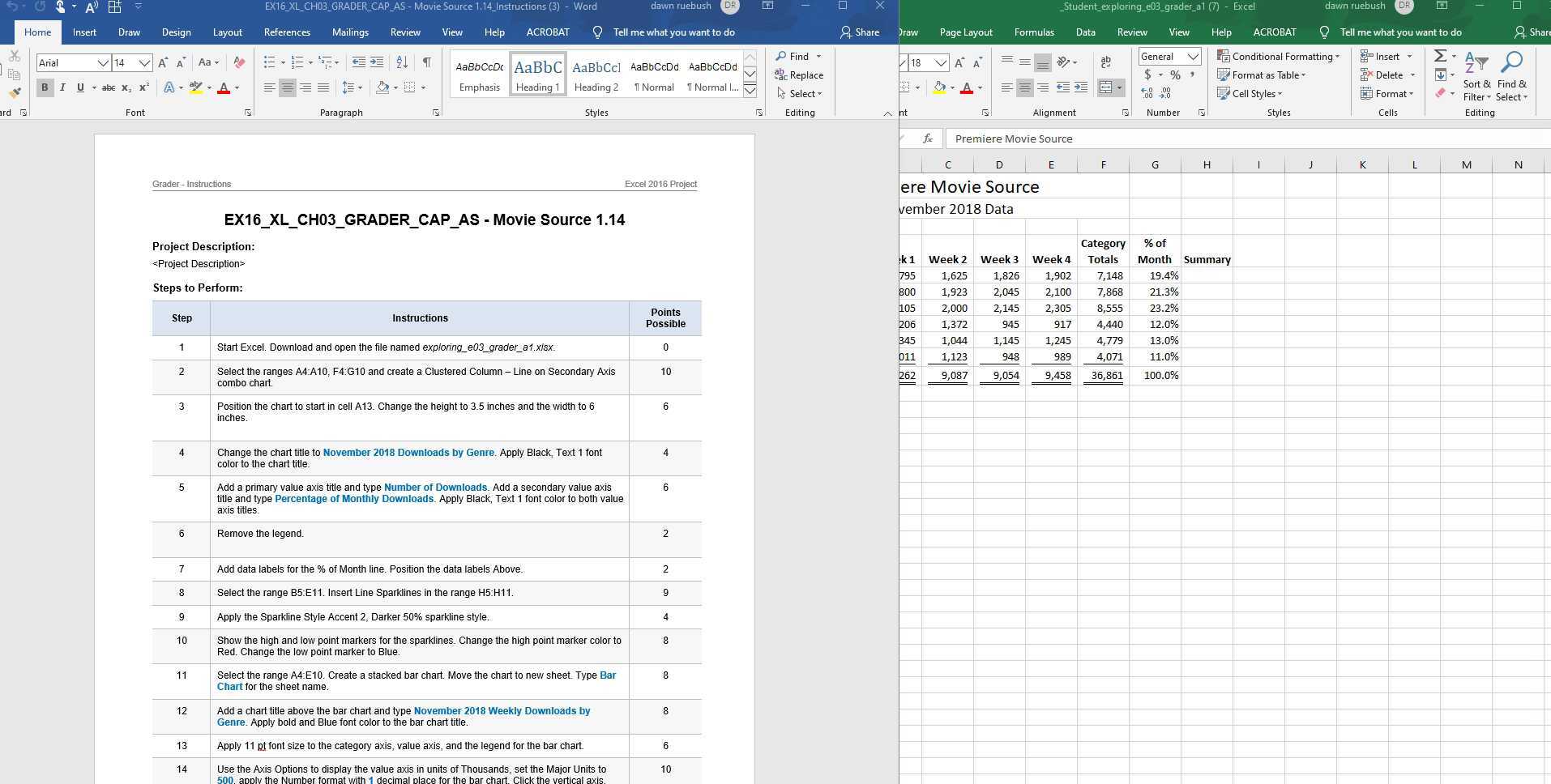Select the AutoSum icon in Excel
Viewport: 1551px width, 784px height.
[x=1441, y=56]
